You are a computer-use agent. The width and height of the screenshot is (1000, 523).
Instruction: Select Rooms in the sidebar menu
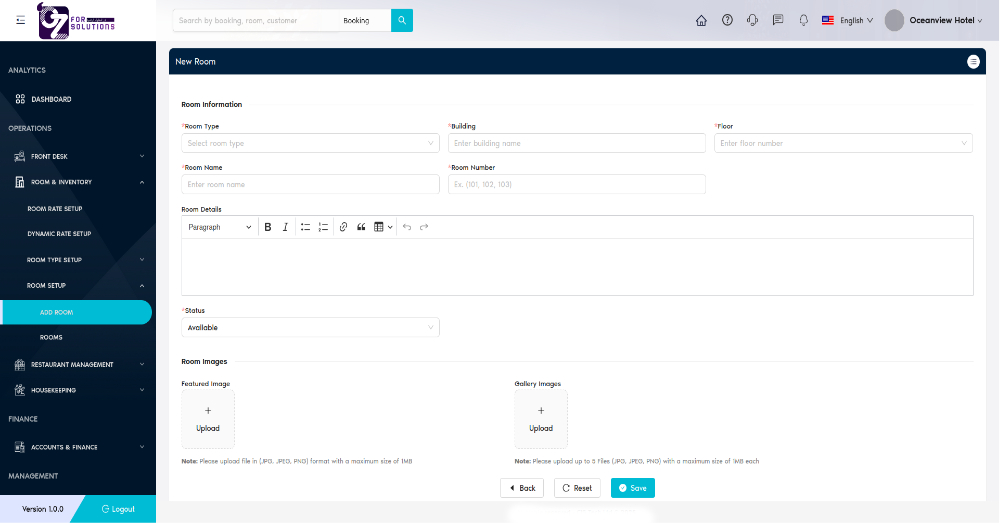[x=51, y=337]
